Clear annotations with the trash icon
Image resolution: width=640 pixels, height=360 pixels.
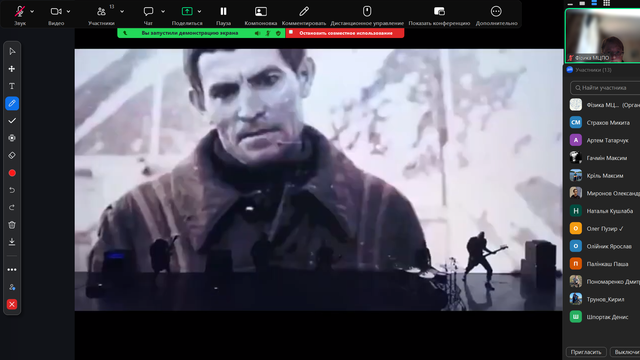pos(12,225)
